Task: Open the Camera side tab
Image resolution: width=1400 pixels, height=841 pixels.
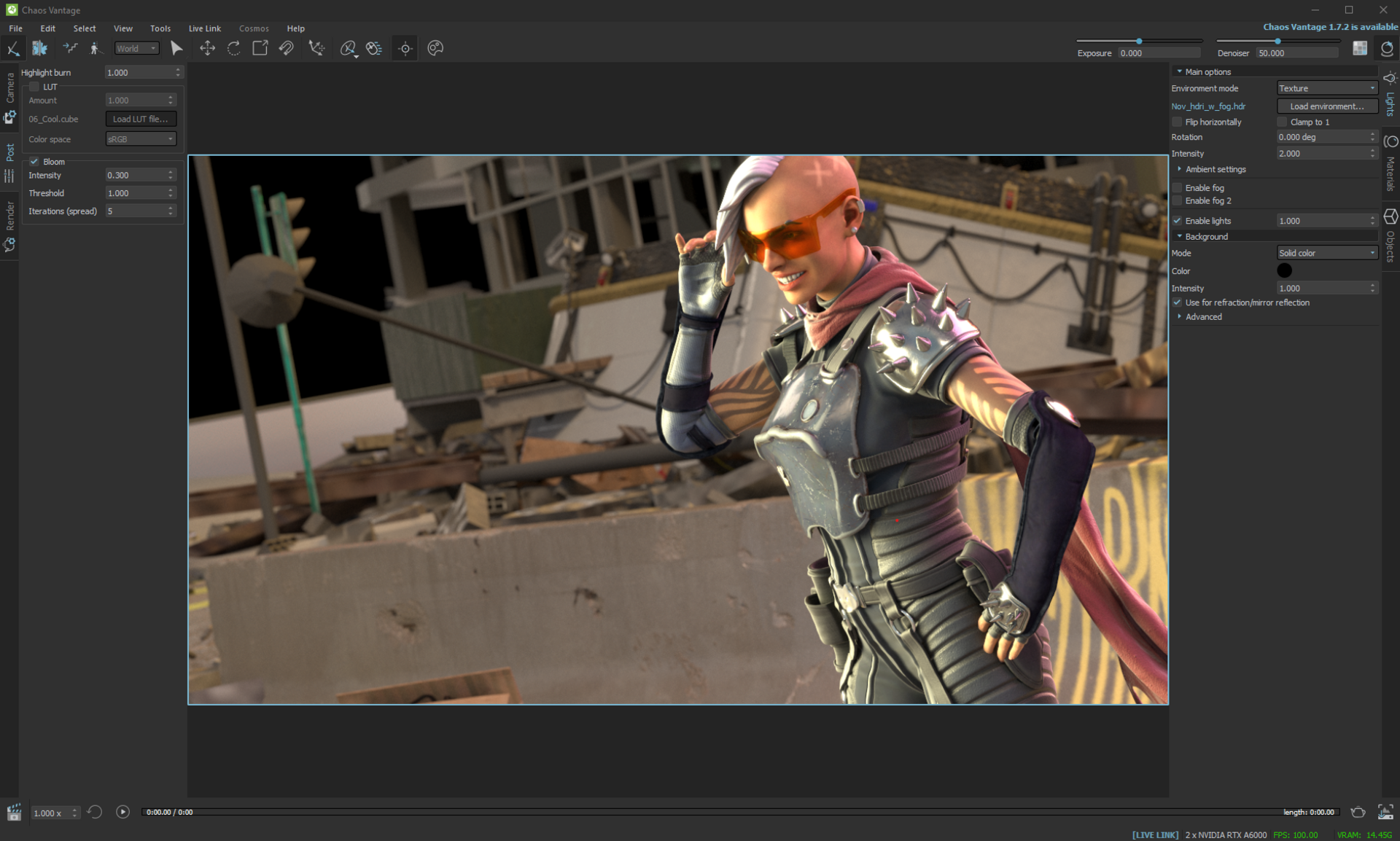Action: (9, 97)
